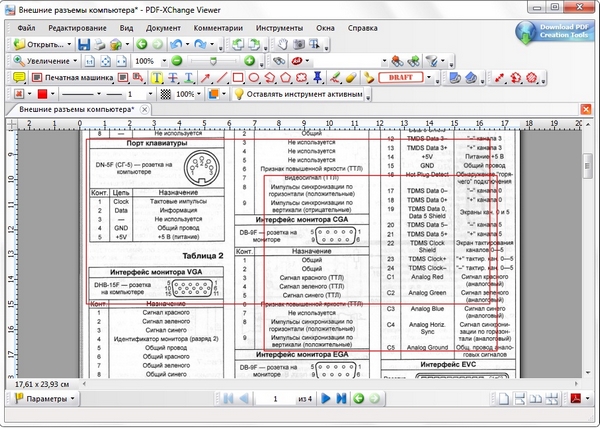Screen dimensions: 600x428
Task: Select the Snapshot camera tool
Action: click(x=298, y=44)
